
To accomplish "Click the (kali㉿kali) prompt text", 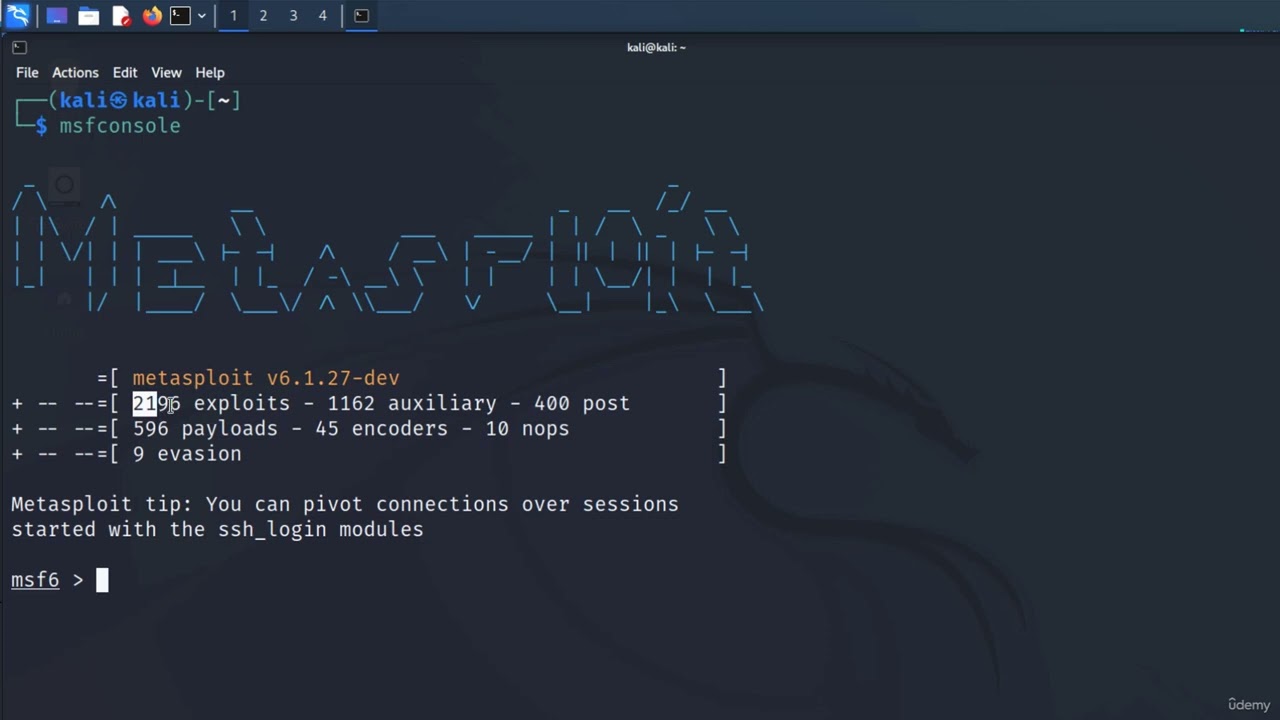I will tap(120, 100).
